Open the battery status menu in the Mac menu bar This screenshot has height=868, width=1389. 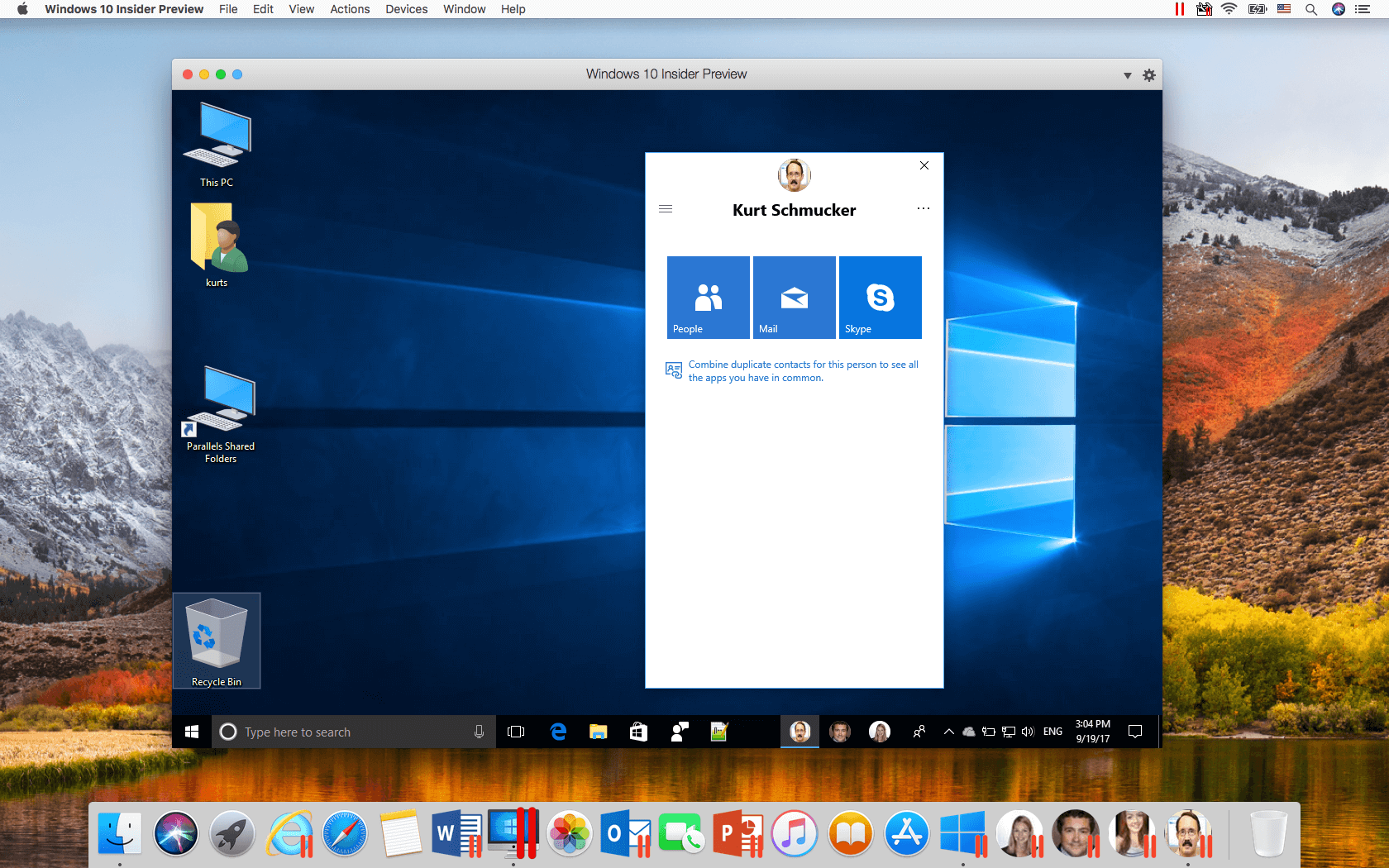tap(1258, 9)
